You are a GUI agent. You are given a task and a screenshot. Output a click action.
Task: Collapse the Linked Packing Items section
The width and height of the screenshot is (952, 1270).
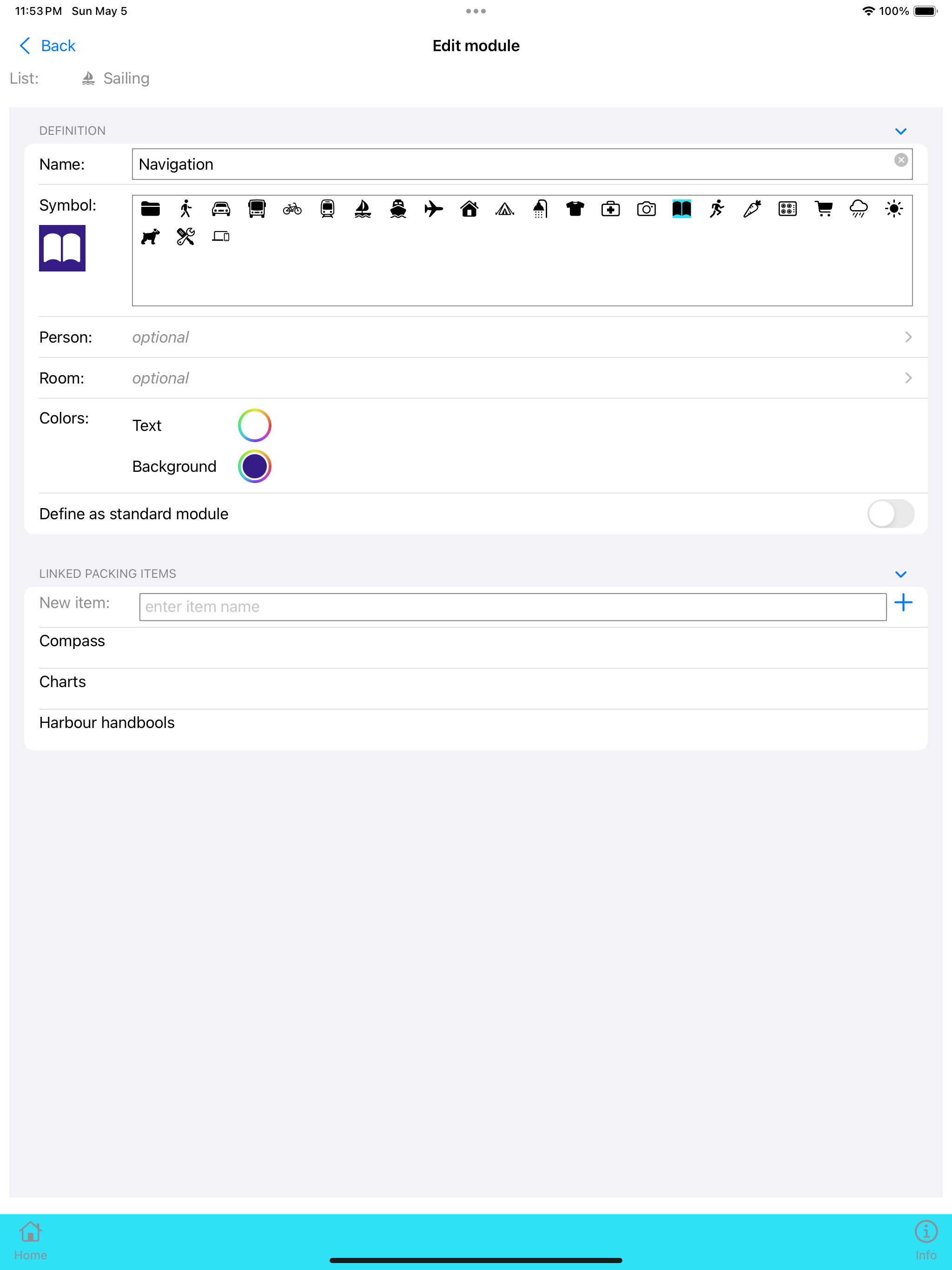point(901,574)
